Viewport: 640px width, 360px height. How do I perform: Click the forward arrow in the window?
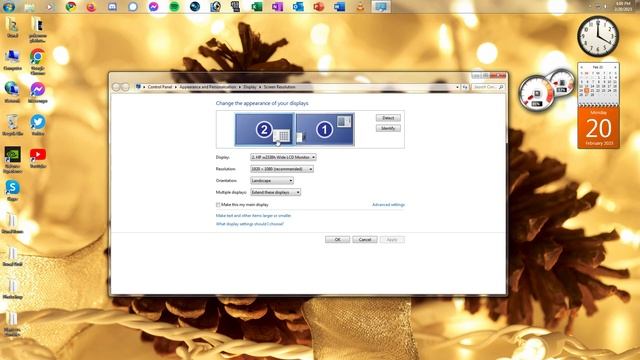[x=125, y=87]
